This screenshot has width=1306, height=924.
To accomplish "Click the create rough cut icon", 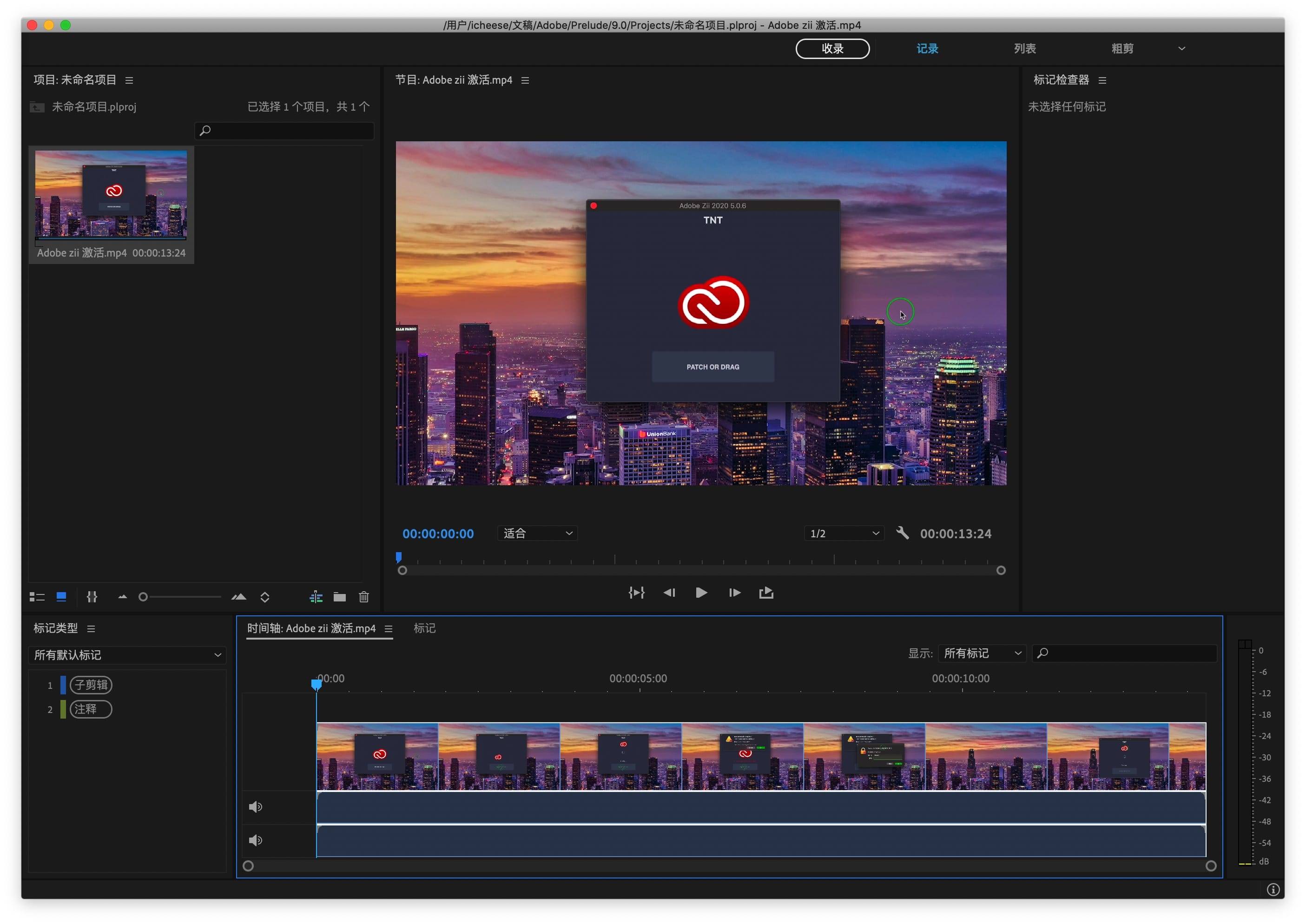I will 316,597.
